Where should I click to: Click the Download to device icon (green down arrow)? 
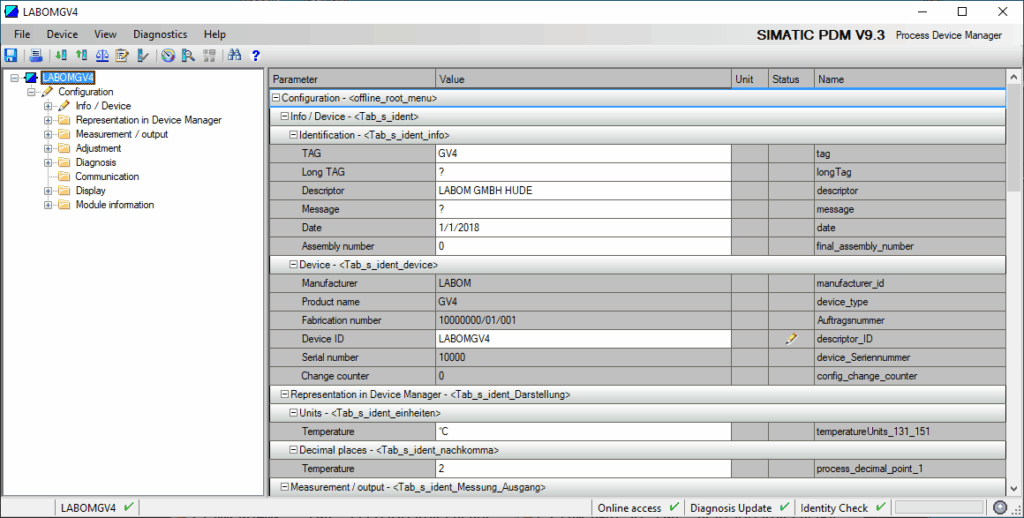tap(61, 55)
